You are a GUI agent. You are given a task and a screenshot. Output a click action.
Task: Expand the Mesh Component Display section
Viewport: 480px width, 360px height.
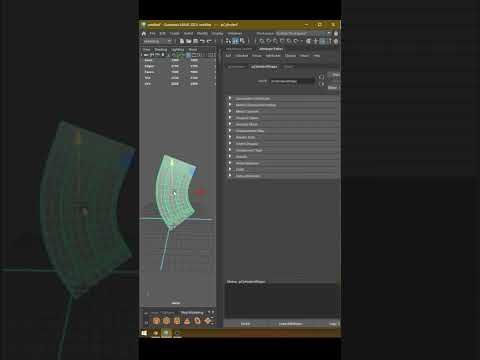[283, 105]
